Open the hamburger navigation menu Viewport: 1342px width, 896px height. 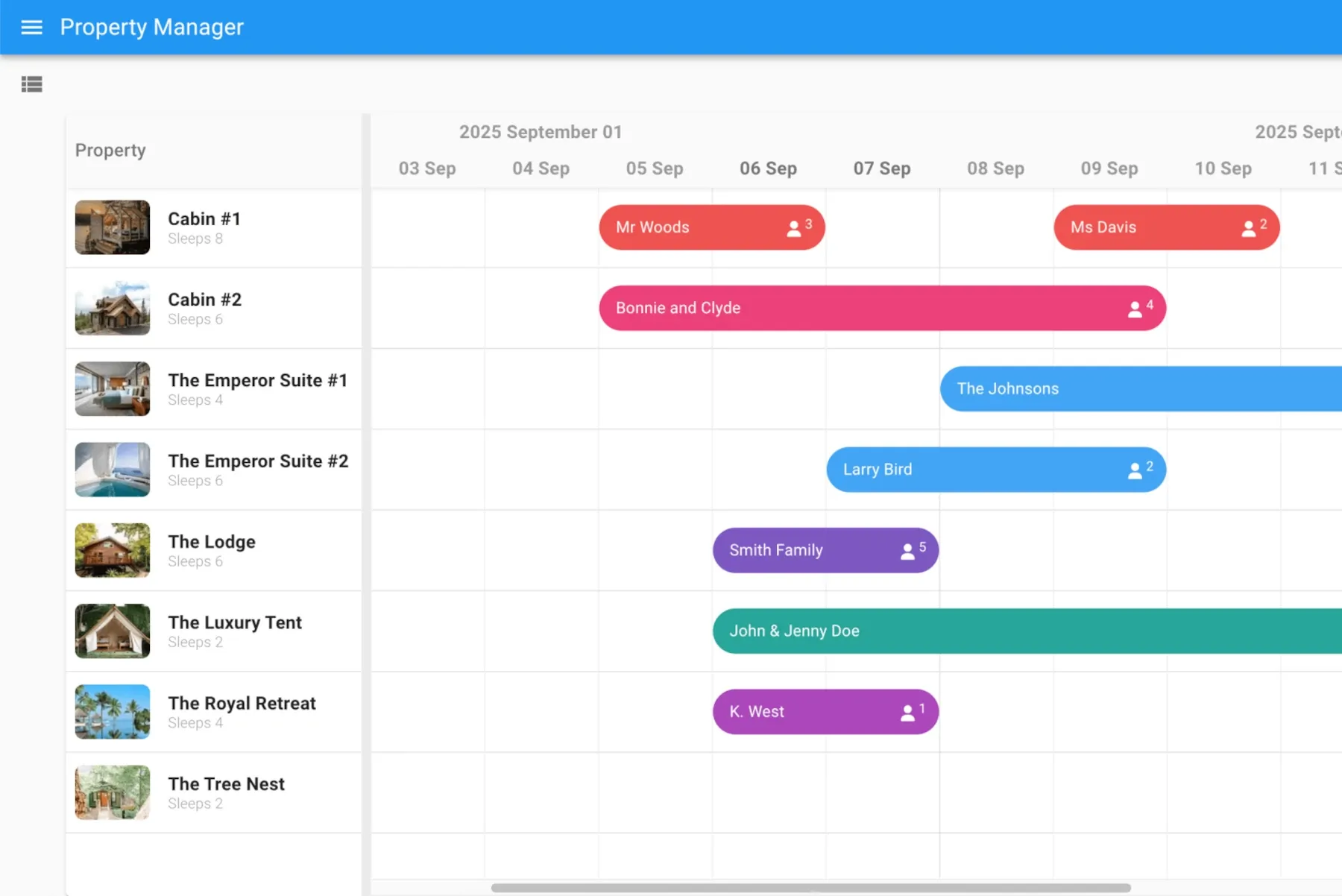click(32, 27)
